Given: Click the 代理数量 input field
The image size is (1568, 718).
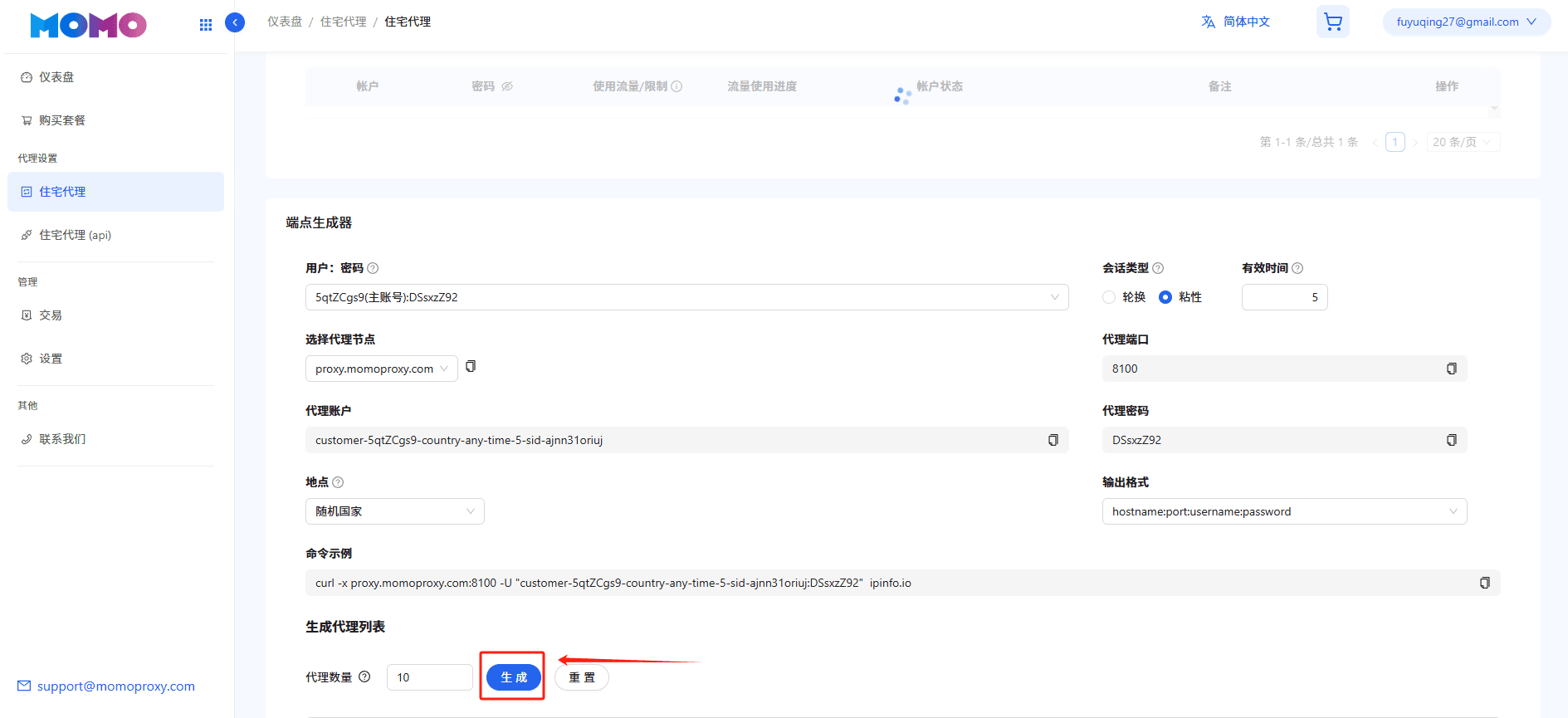Looking at the screenshot, I should [428, 677].
